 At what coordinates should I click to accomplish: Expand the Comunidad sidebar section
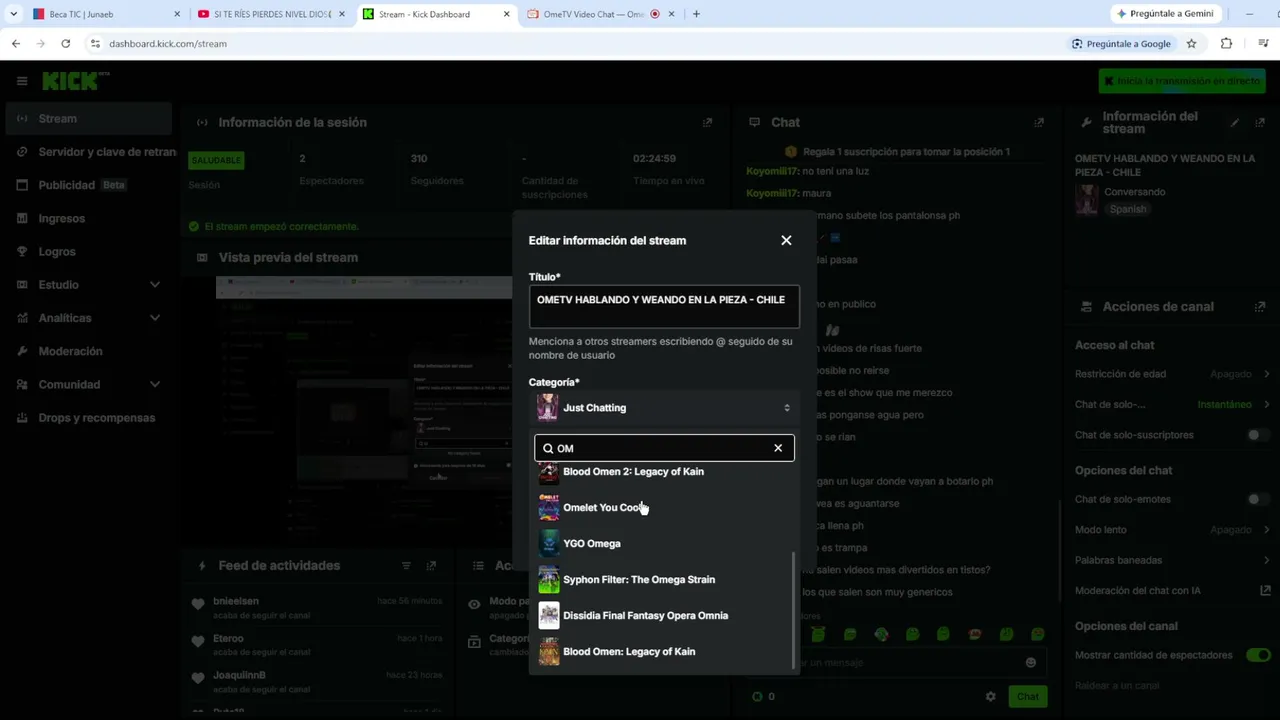point(155,385)
